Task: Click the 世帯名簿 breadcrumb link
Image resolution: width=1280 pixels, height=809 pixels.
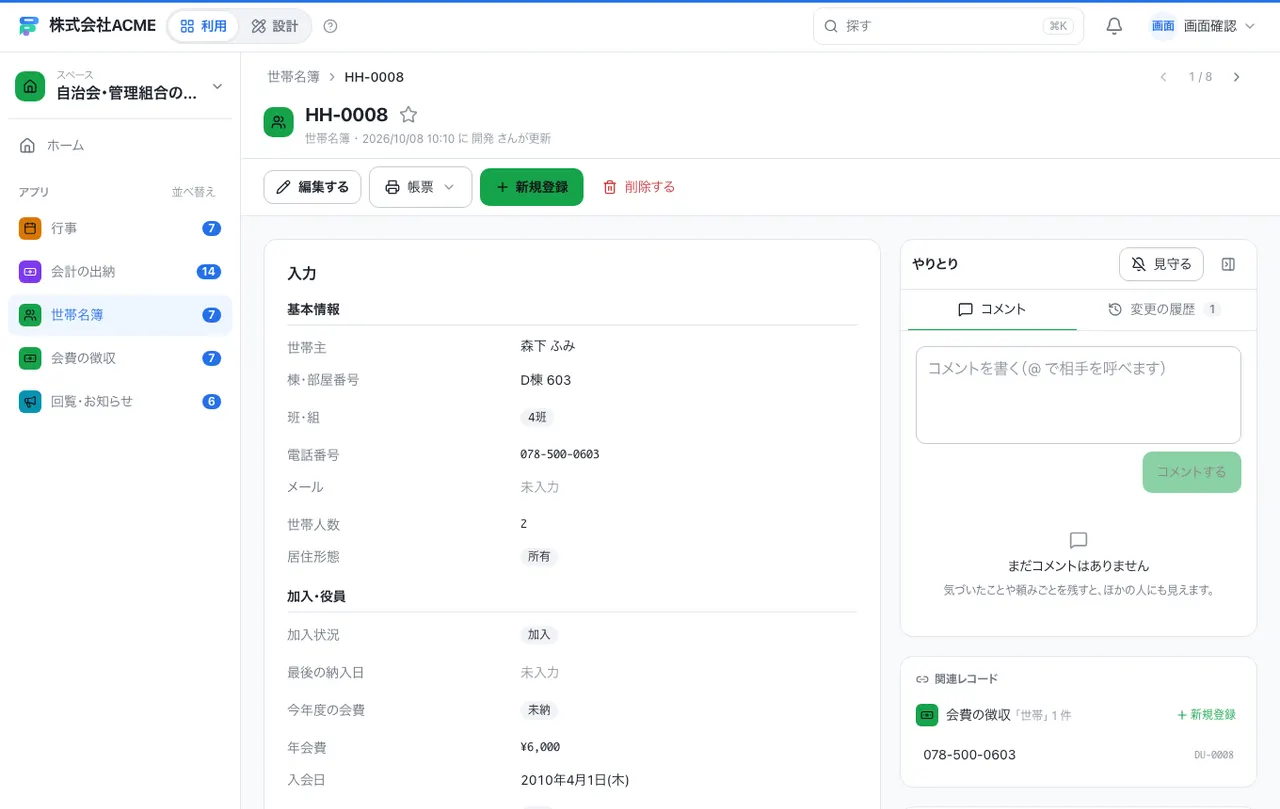Action: click(x=293, y=77)
